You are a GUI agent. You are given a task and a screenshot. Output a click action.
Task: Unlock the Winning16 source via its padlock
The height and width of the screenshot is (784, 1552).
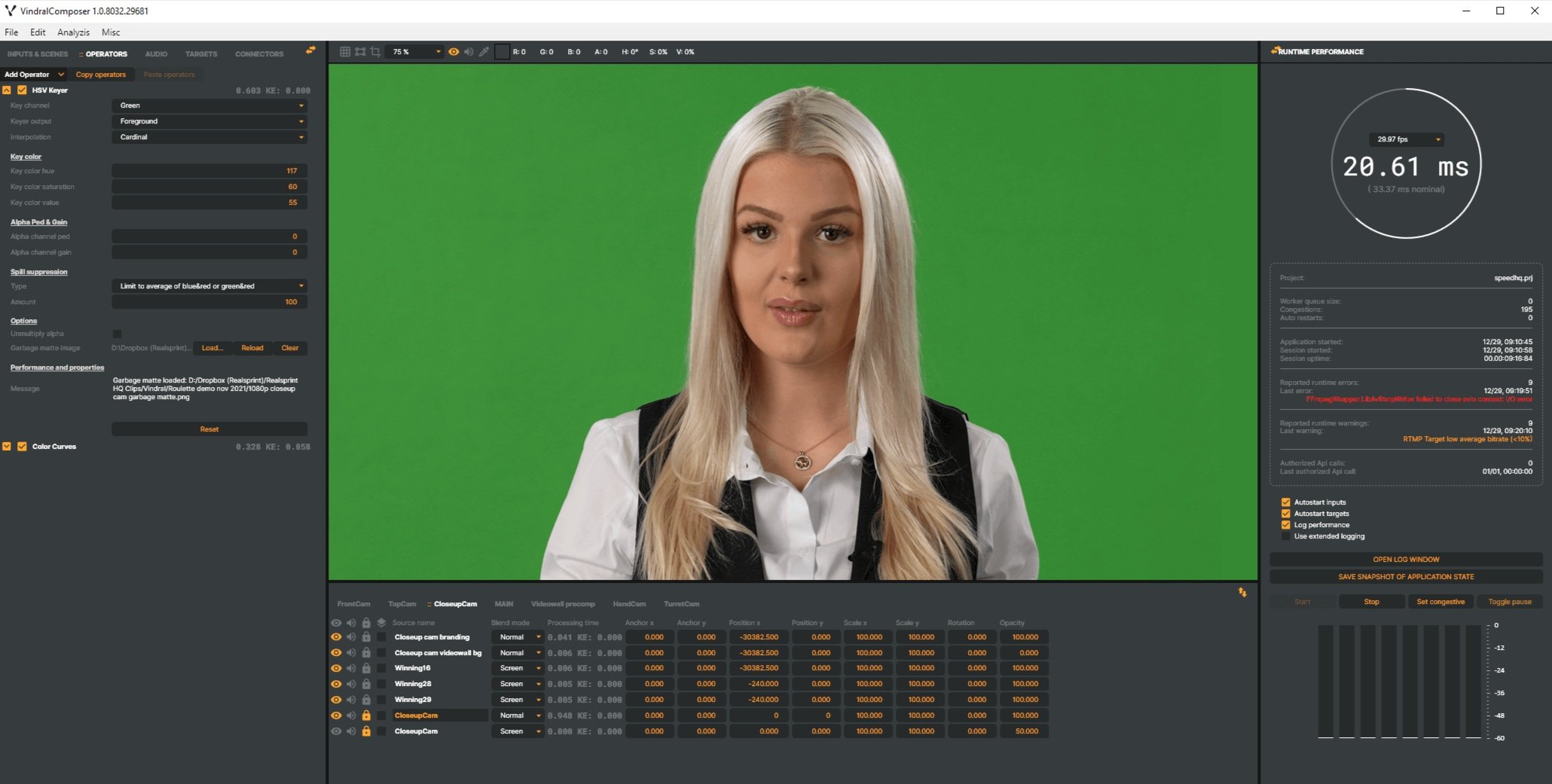(366, 668)
